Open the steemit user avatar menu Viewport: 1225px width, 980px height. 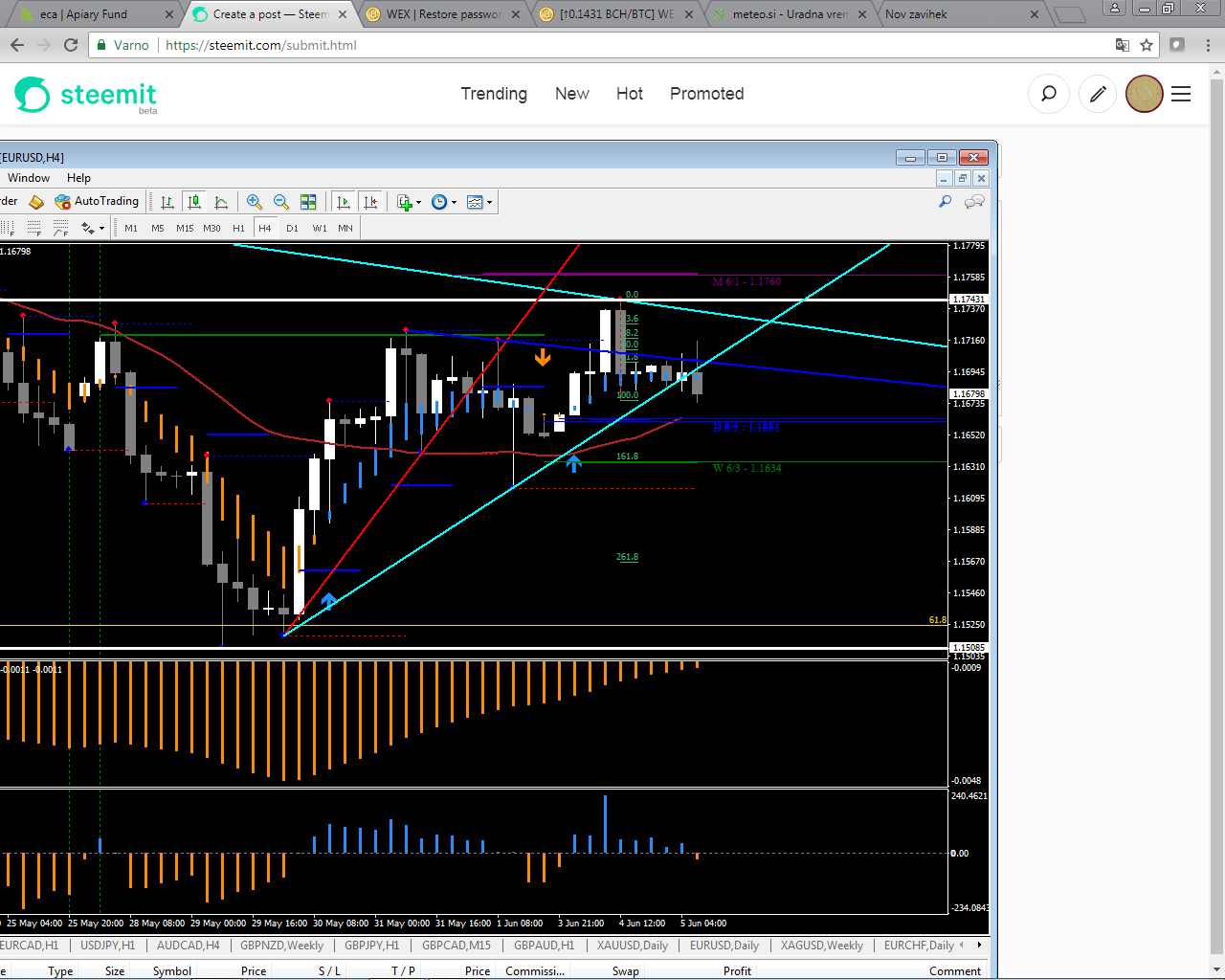click(1144, 94)
